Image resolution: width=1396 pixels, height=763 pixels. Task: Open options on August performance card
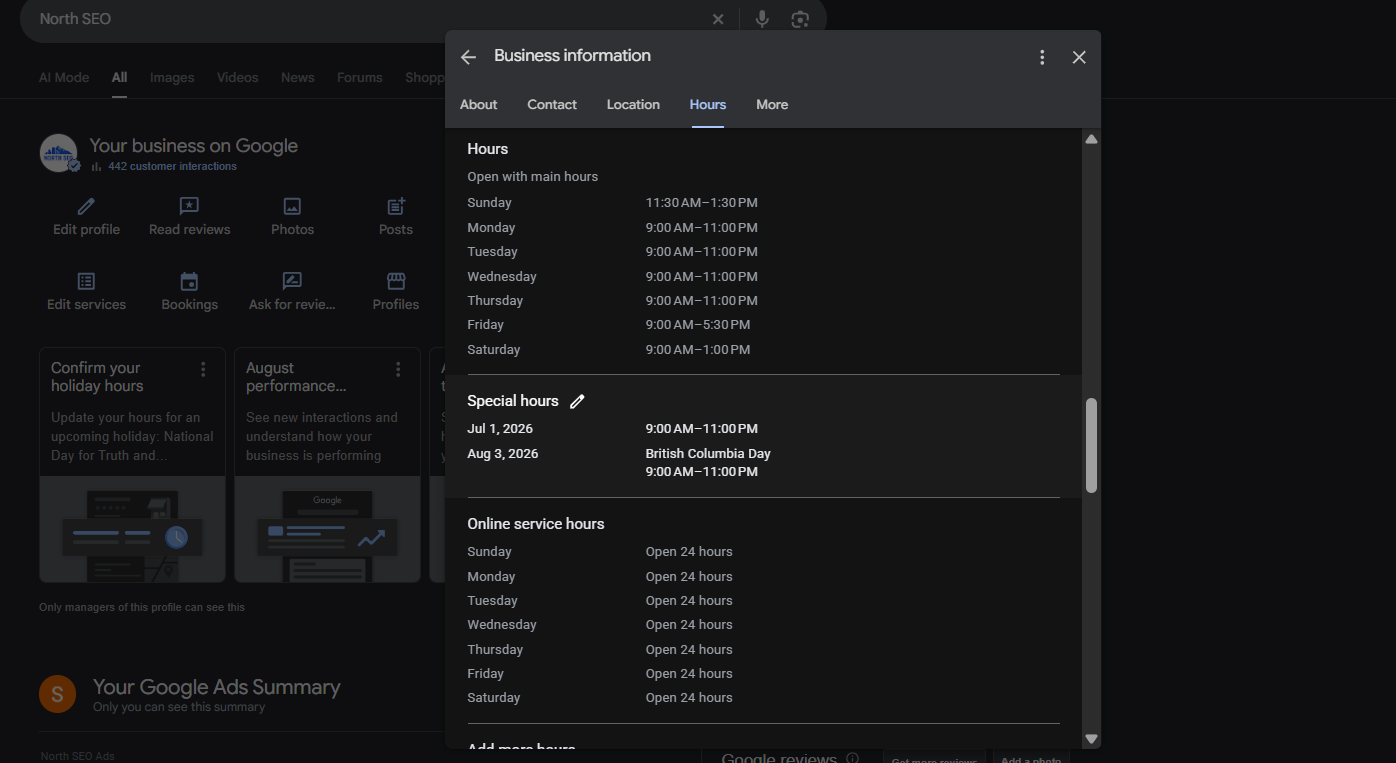[398, 369]
